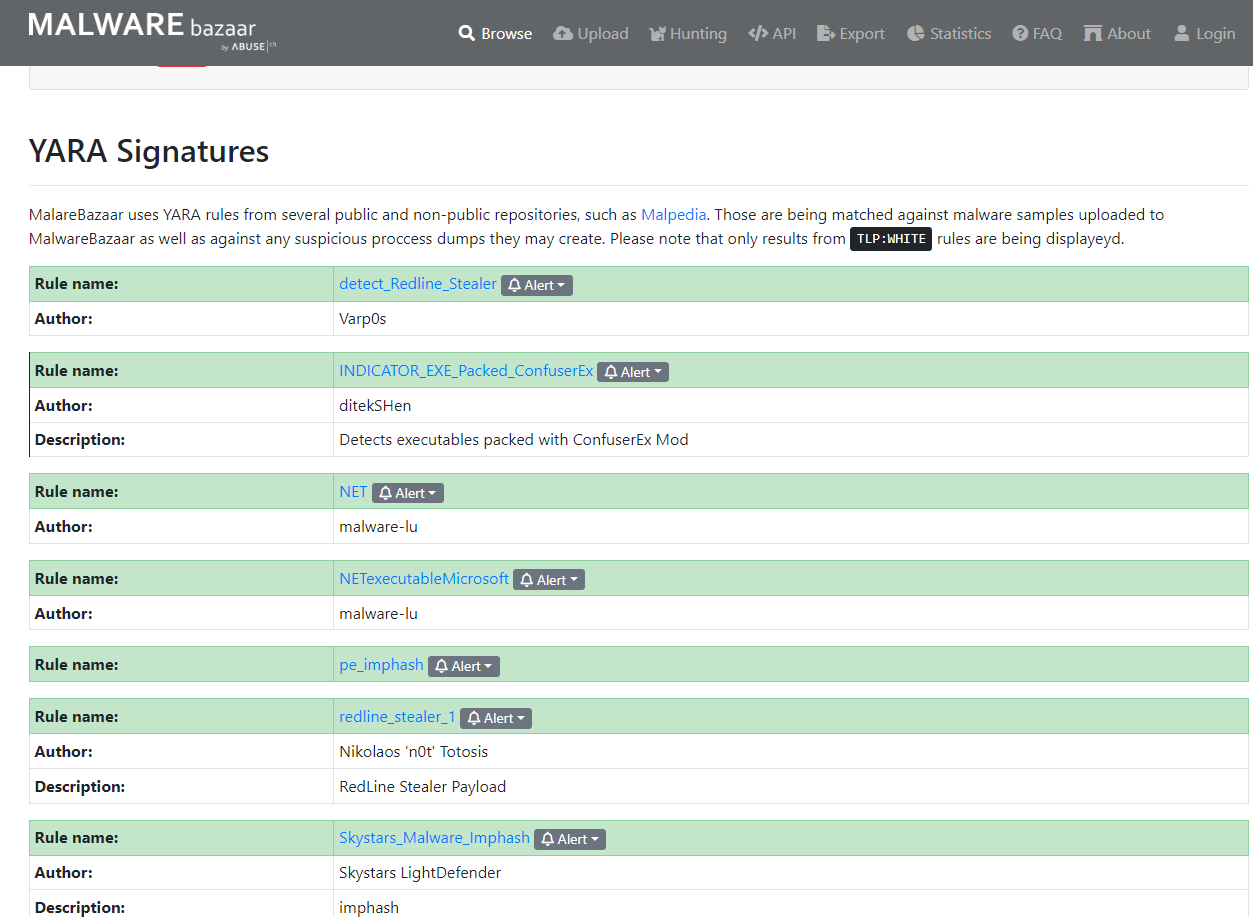The height and width of the screenshot is (917, 1253).
Task: Click the About building icon
Action: pyautogui.click(x=1093, y=34)
